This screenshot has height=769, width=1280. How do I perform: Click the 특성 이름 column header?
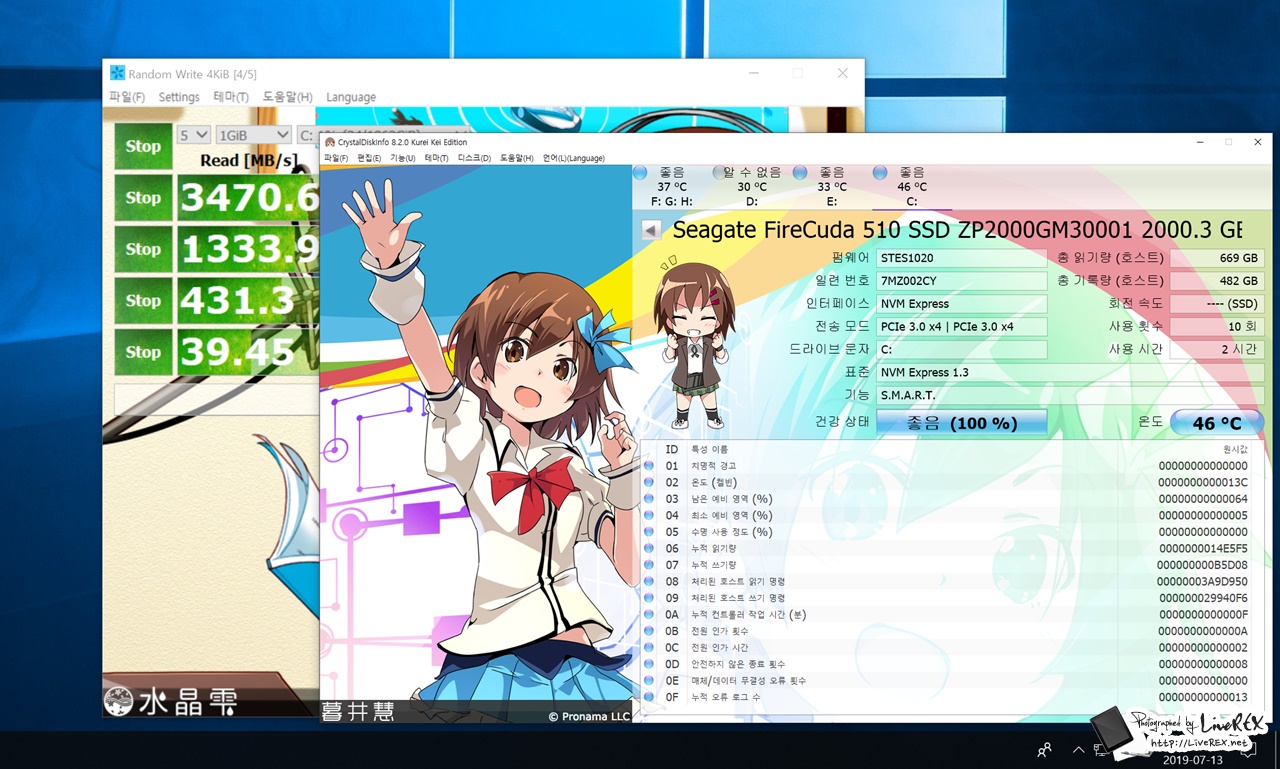(710, 450)
